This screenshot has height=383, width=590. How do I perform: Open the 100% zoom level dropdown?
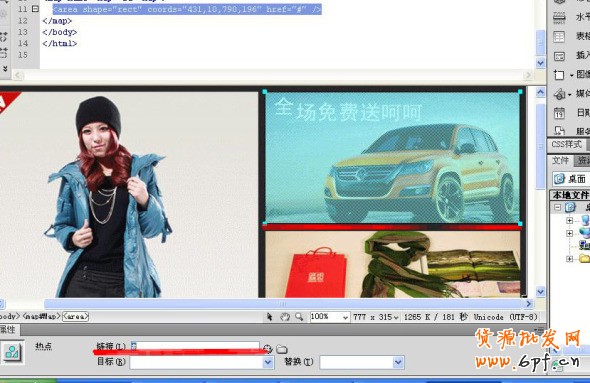tap(345, 317)
